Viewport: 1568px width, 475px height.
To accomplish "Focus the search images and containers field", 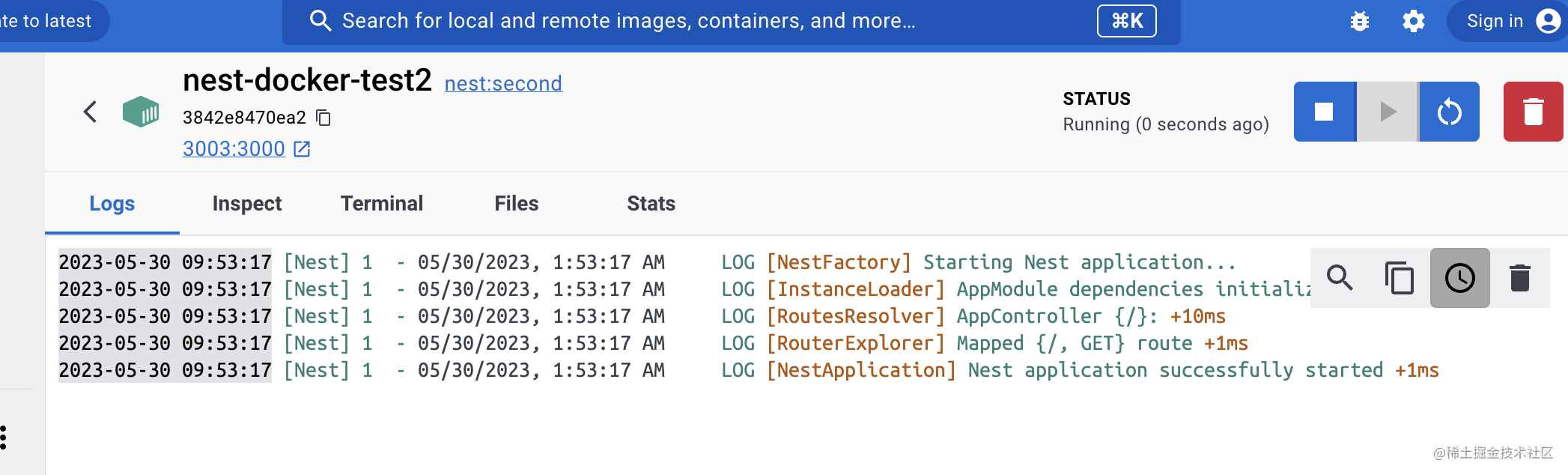I will pyautogui.click(x=674, y=21).
